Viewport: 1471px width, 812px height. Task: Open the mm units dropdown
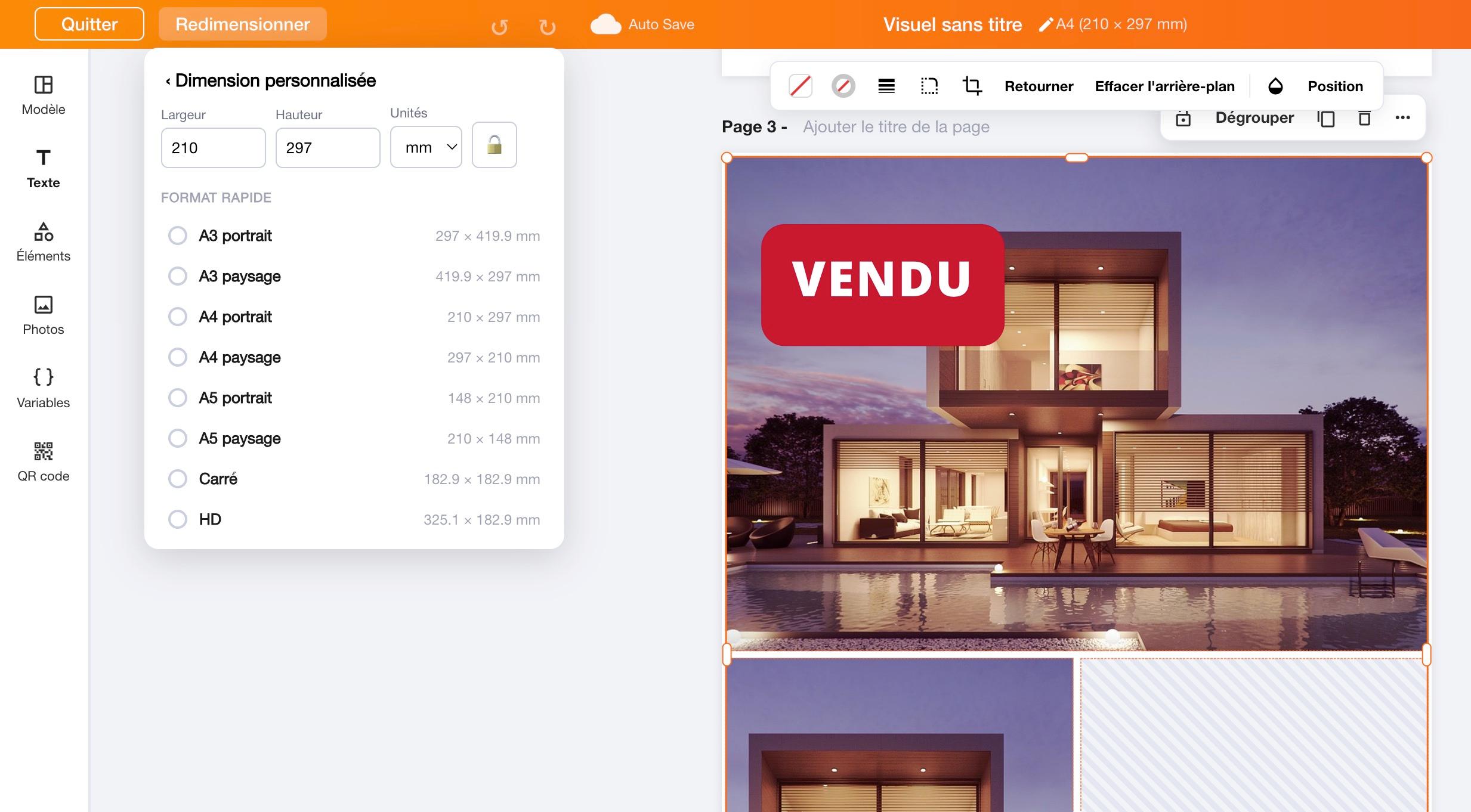tap(426, 147)
